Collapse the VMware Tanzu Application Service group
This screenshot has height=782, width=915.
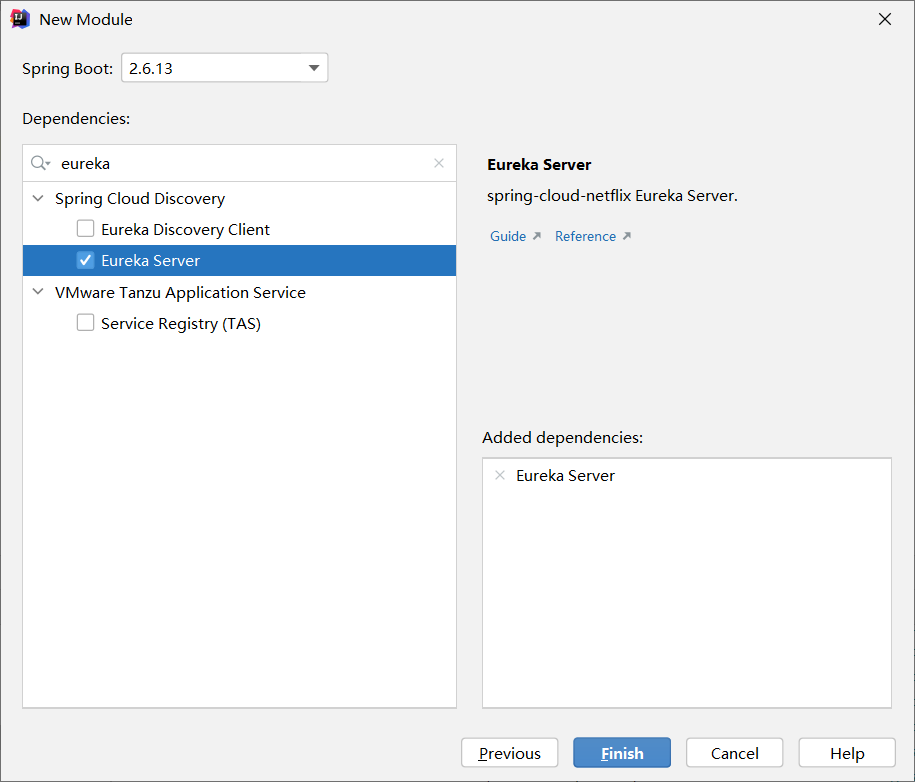coord(38,292)
